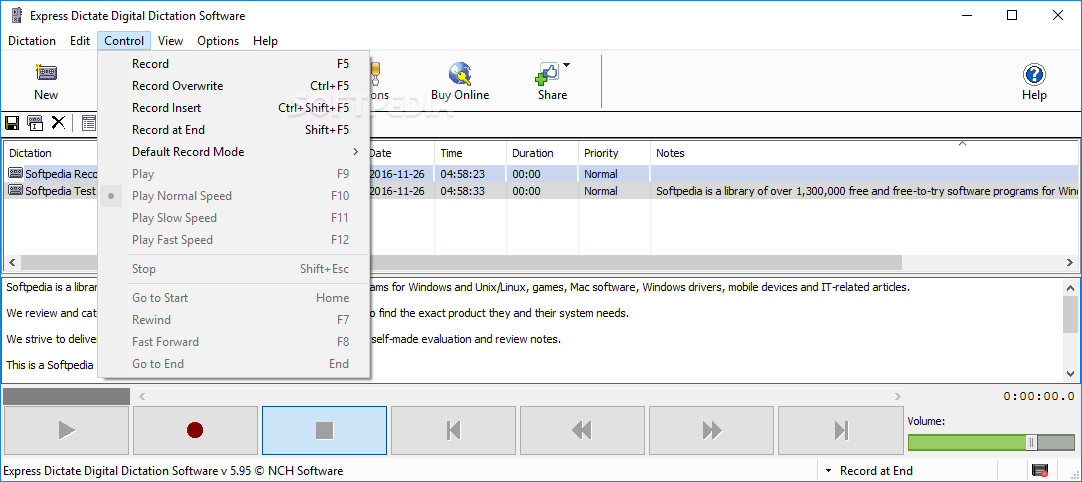The height and width of the screenshot is (482, 1082).
Task: Click the status bar recorder icon
Action: (1040, 471)
